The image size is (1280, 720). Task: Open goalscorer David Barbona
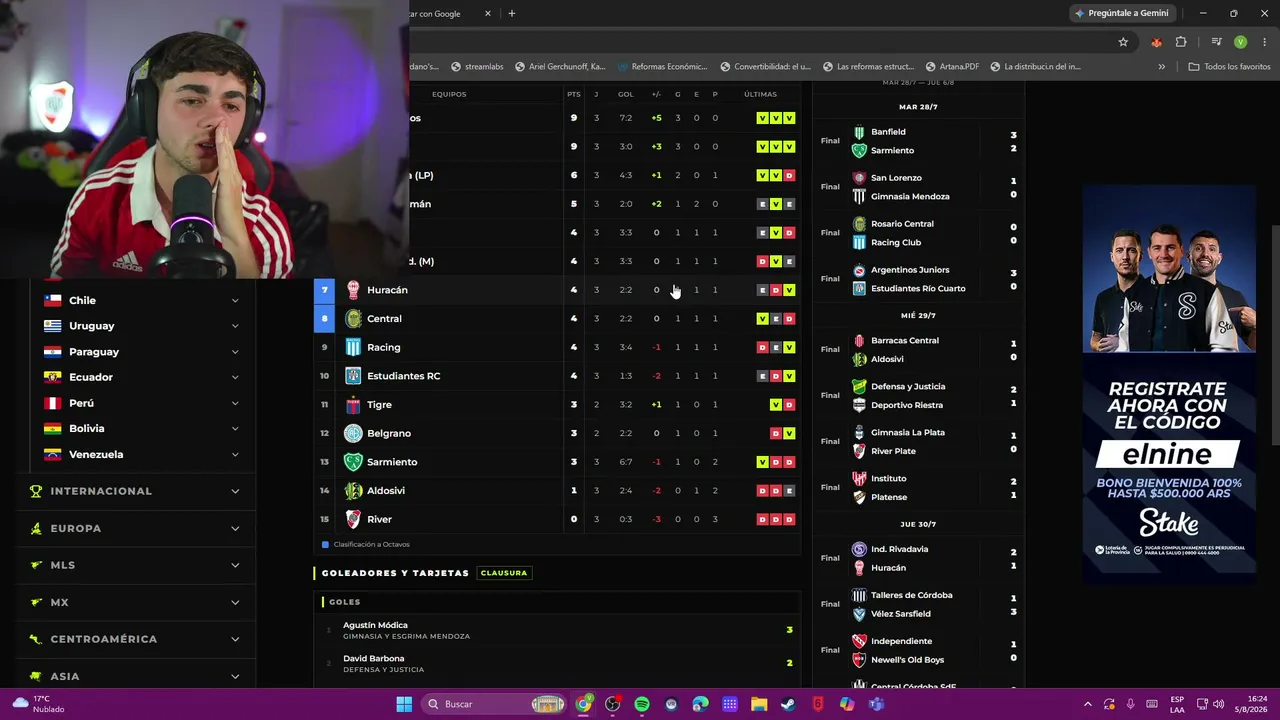tap(374, 659)
